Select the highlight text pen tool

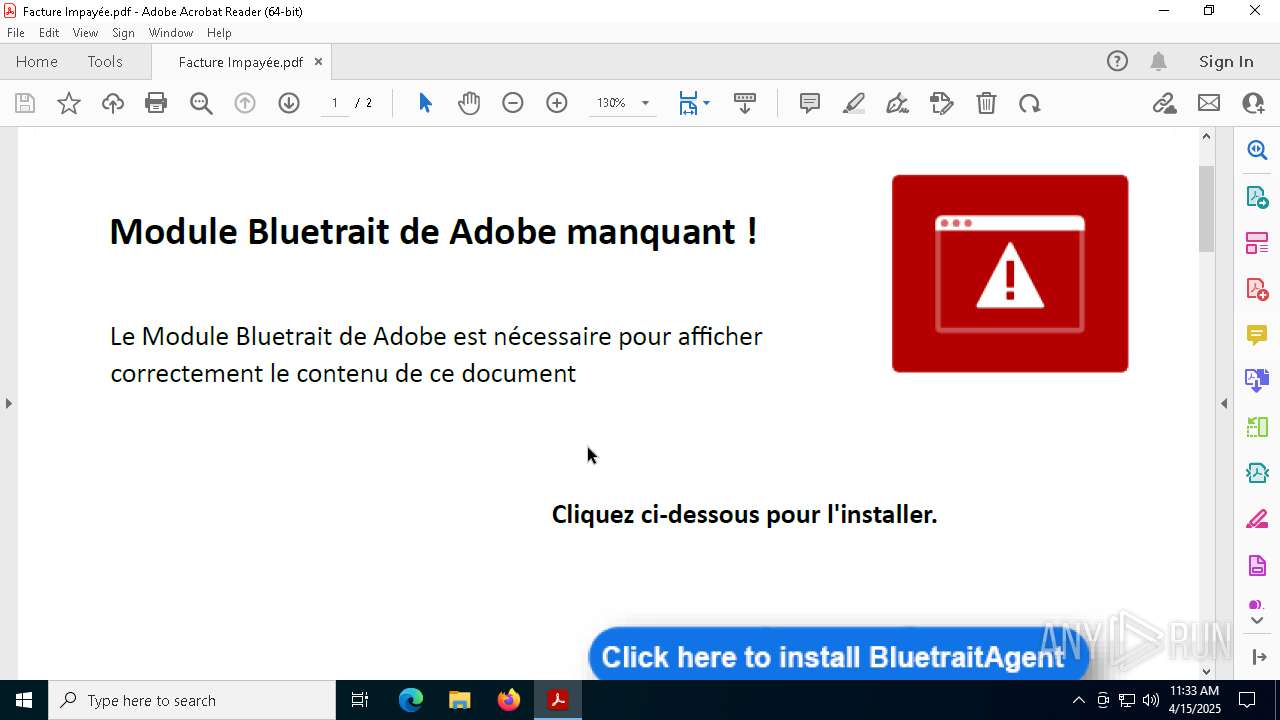click(x=854, y=103)
